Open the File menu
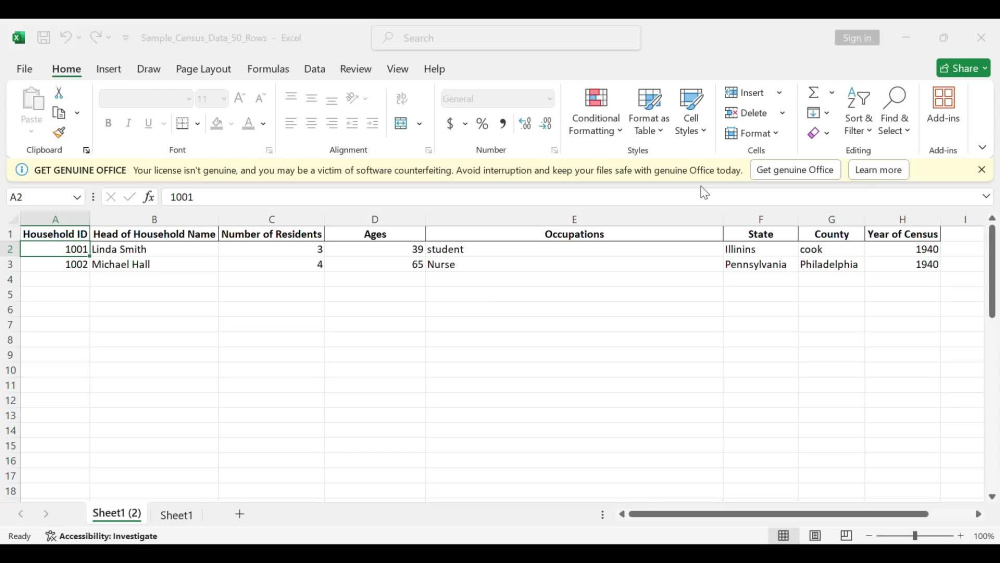Image resolution: width=1000 pixels, height=563 pixels. coord(24,69)
